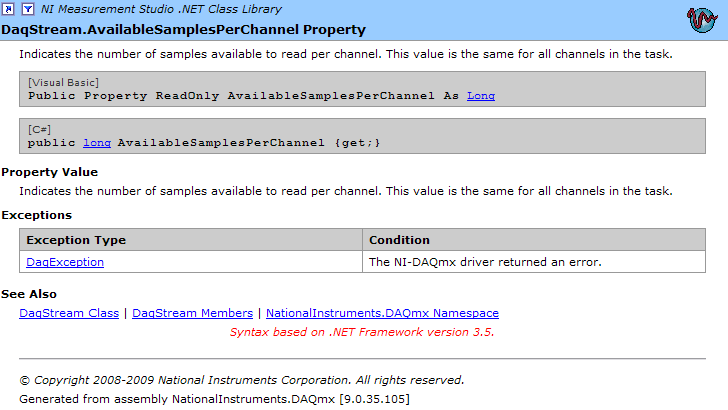The width and height of the screenshot is (728, 410).
Task: Open NationalInstruments.DAQmx Namespace link
Action: click(x=382, y=313)
